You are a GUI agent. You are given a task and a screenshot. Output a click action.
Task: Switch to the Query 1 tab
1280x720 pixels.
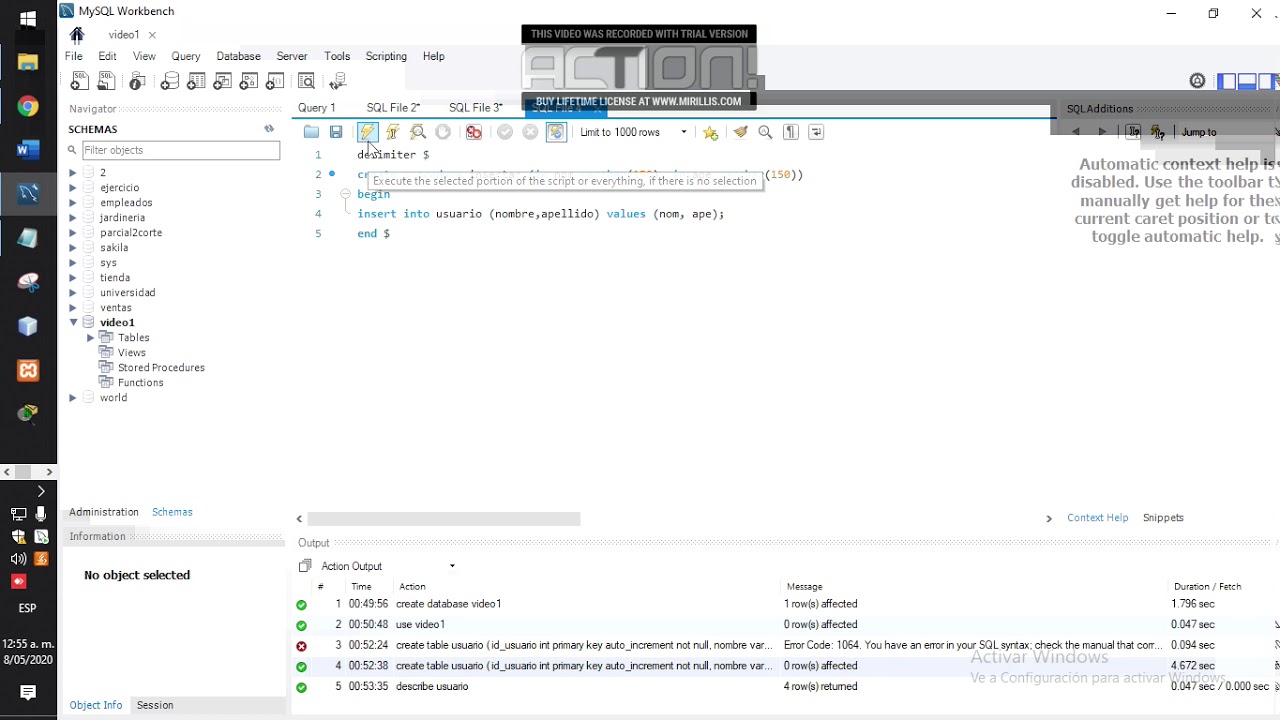[x=317, y=108]
